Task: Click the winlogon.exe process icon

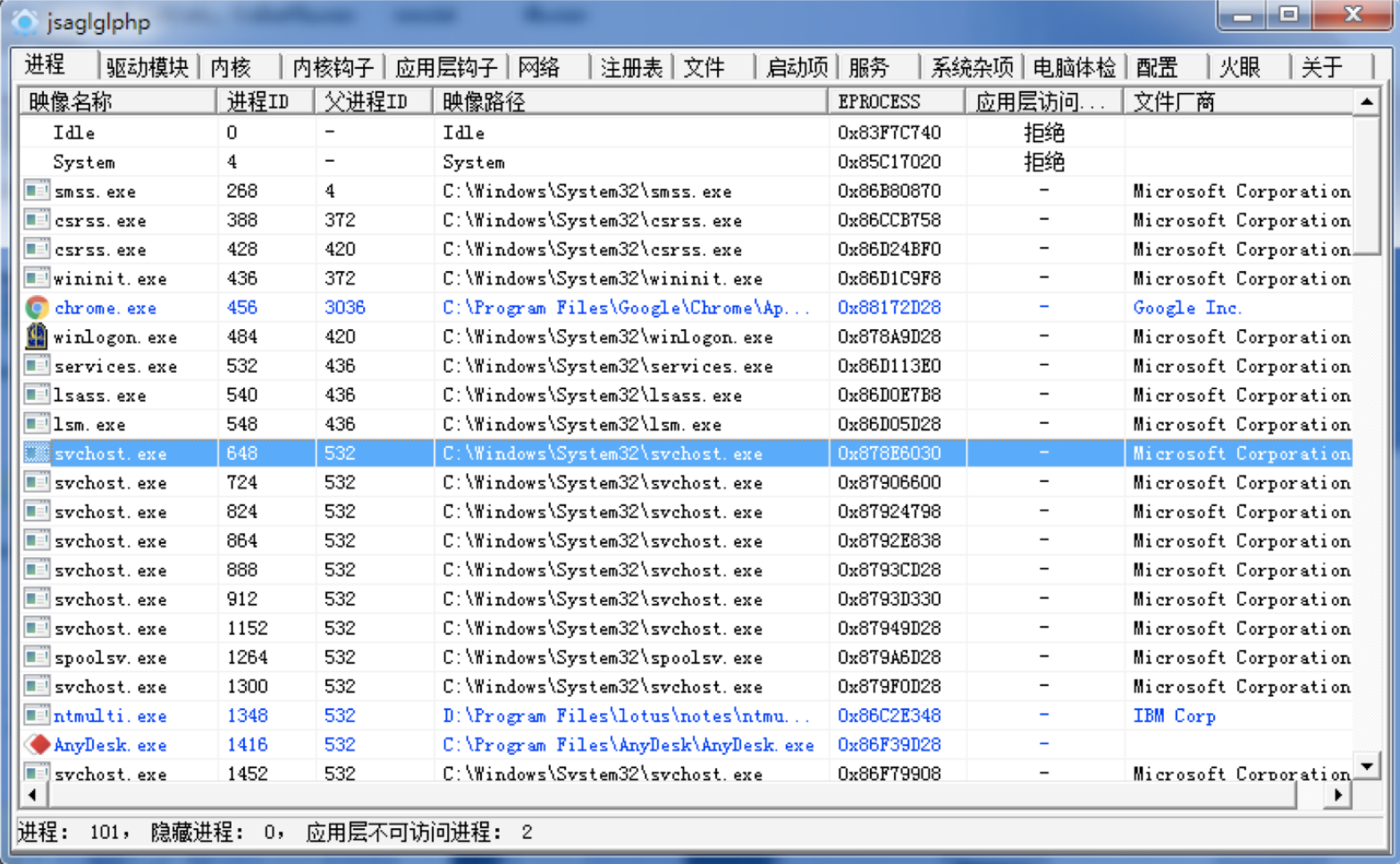Action: 37,336
